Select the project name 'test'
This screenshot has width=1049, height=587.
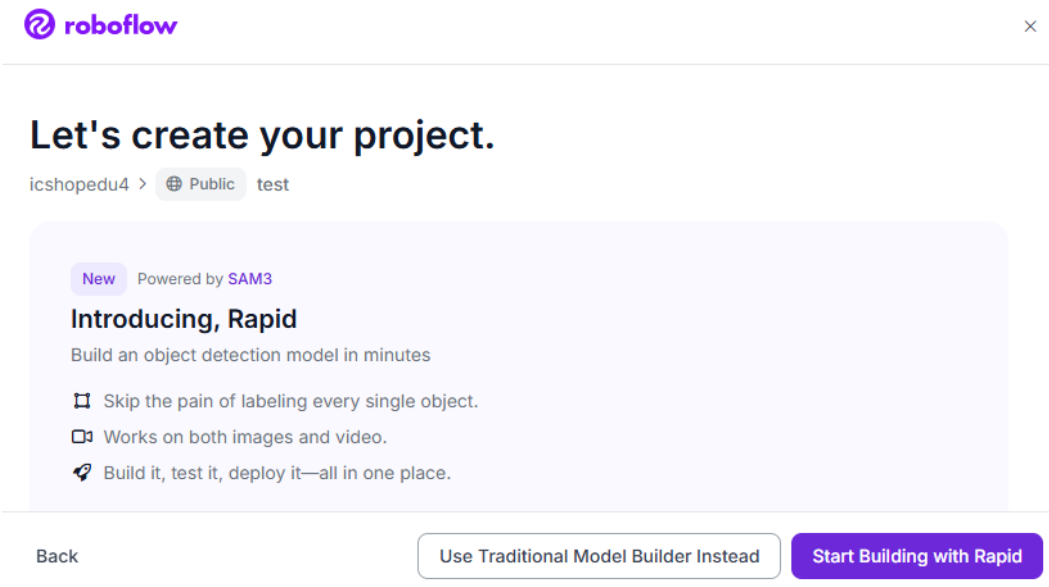(x=273, y=184)
